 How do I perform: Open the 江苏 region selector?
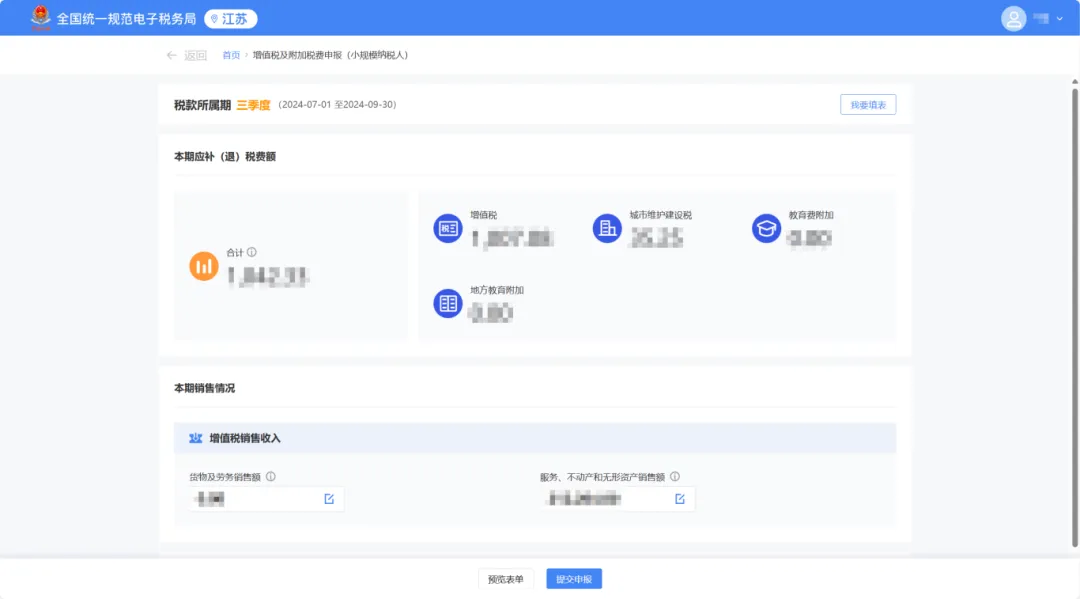231,18
